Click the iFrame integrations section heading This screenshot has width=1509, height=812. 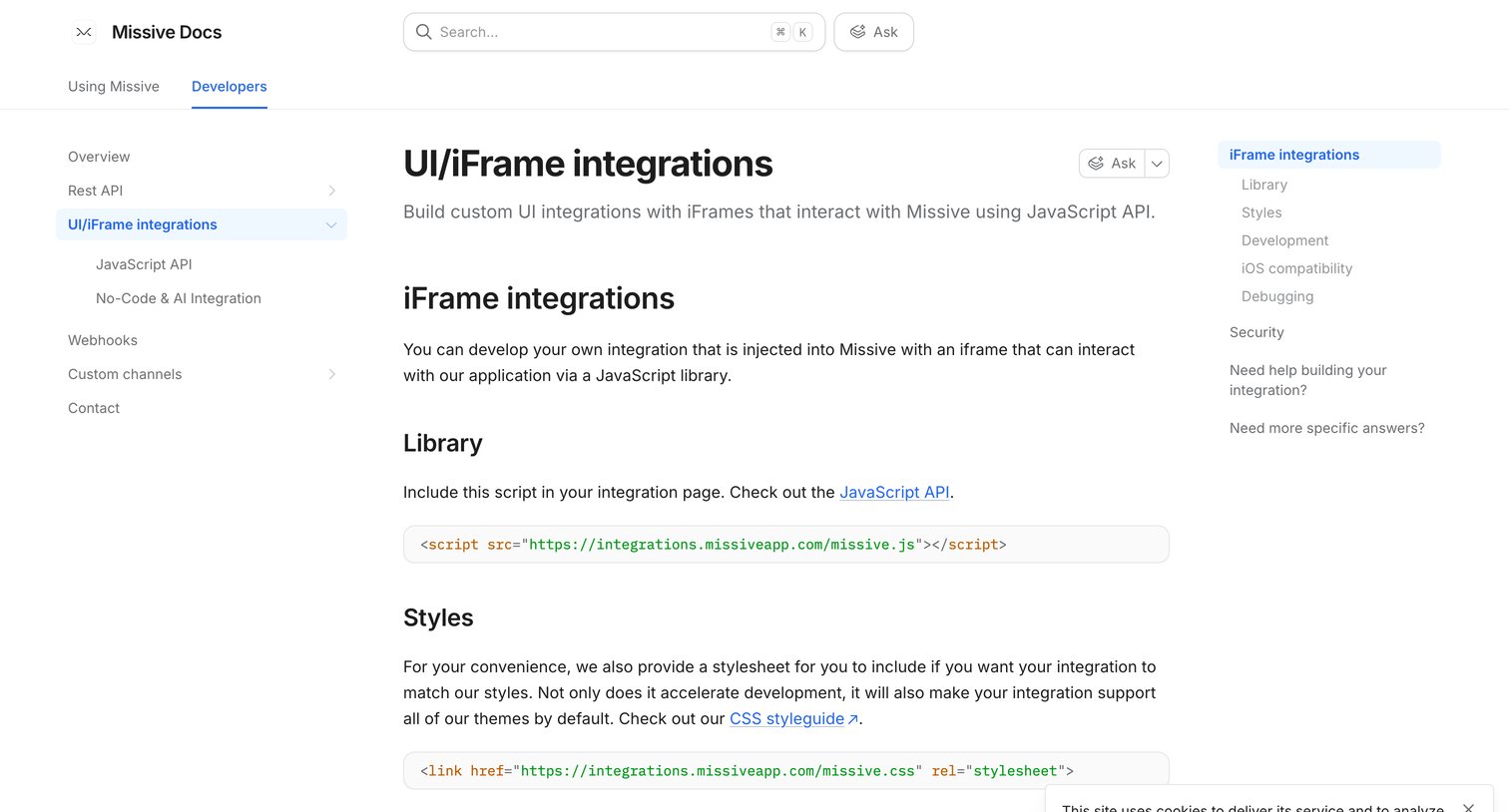pos(539,298)
